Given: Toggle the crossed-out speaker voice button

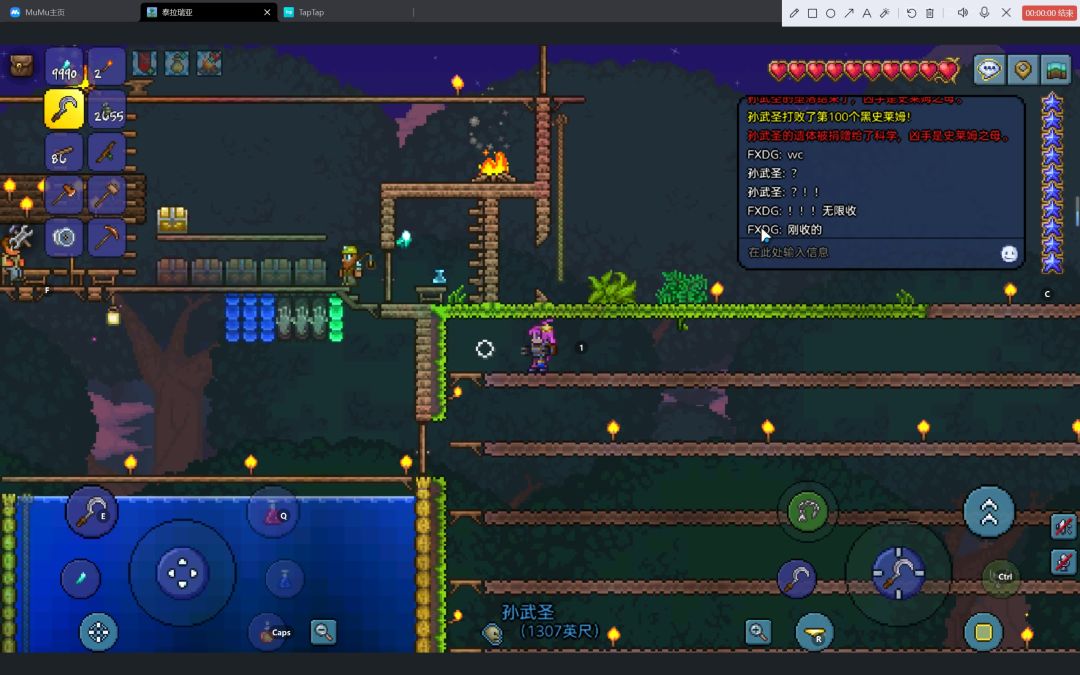Looking at the screenshot, I should [1063, 527].
